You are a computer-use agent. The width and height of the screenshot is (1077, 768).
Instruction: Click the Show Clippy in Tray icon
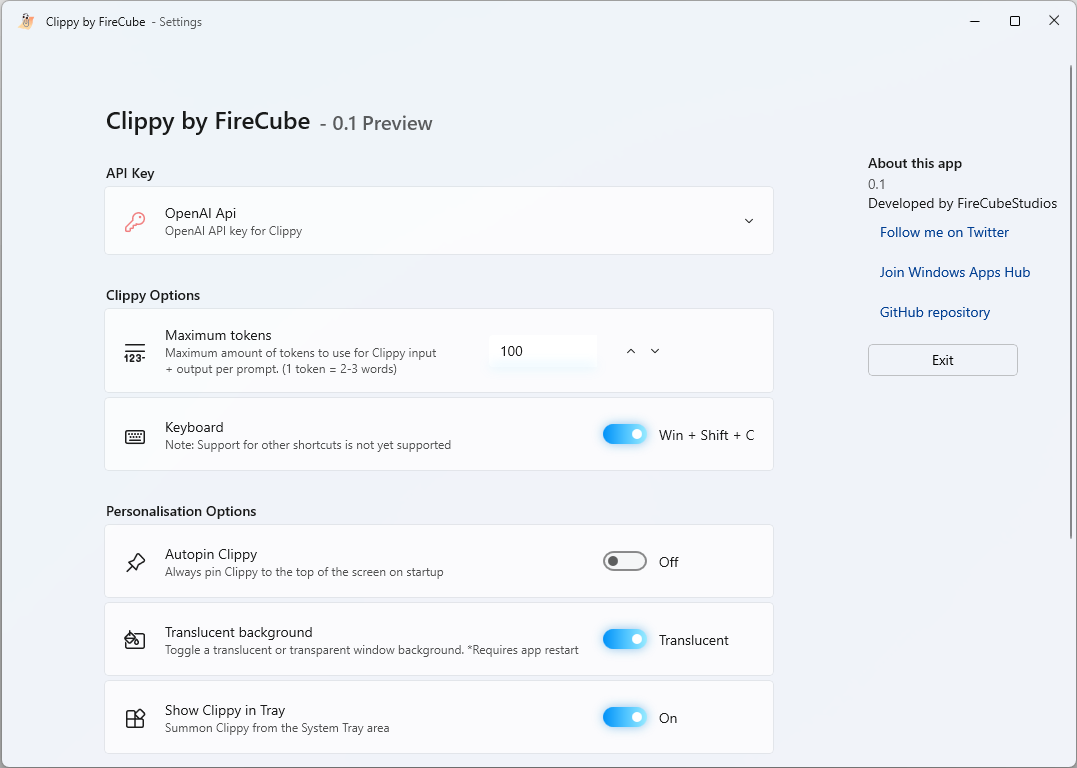135,717
